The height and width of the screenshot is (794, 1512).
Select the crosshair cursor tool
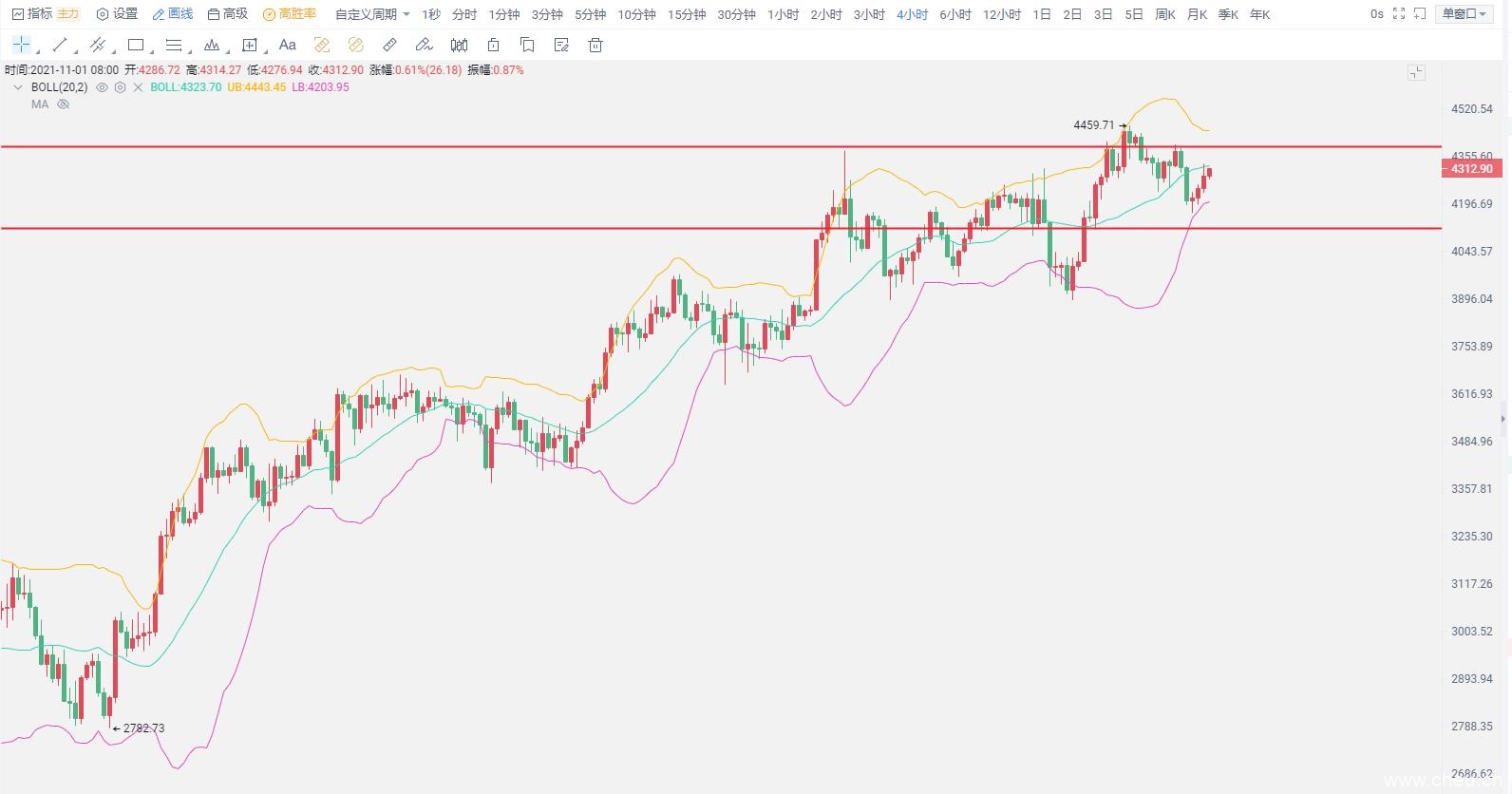click(21, 45)
